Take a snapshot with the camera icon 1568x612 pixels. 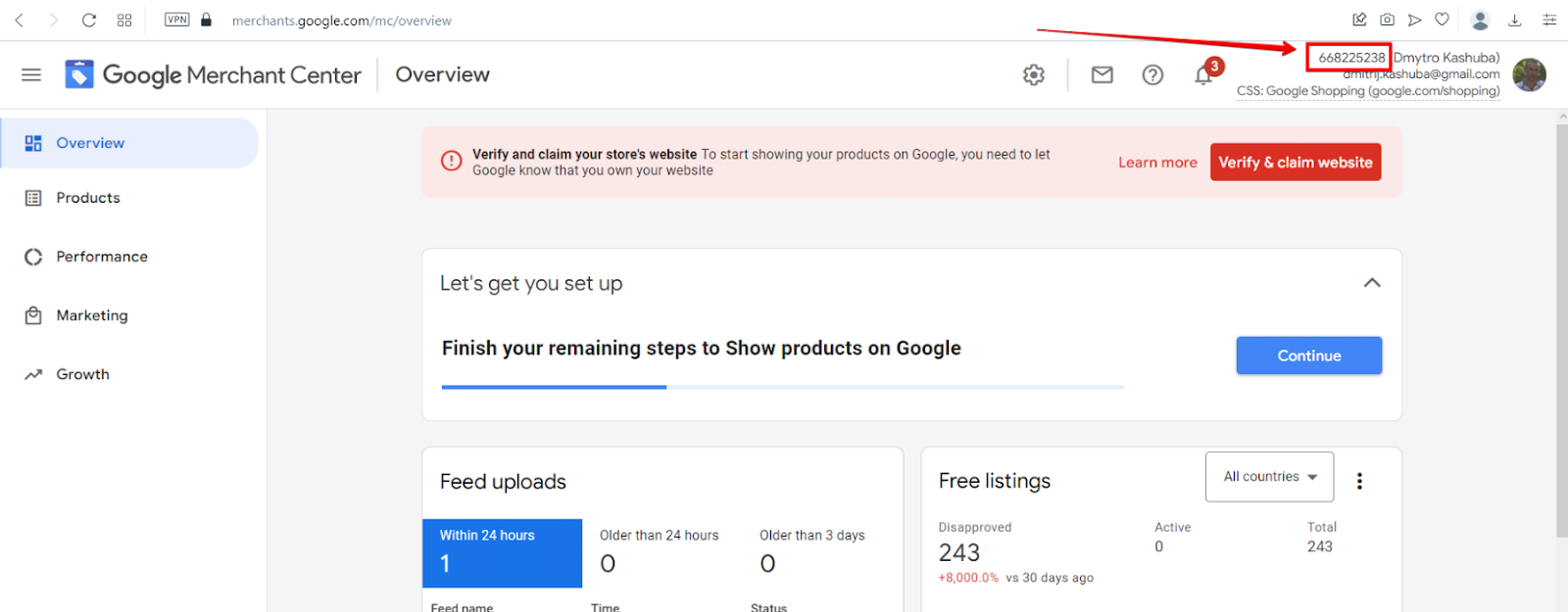1387,20
